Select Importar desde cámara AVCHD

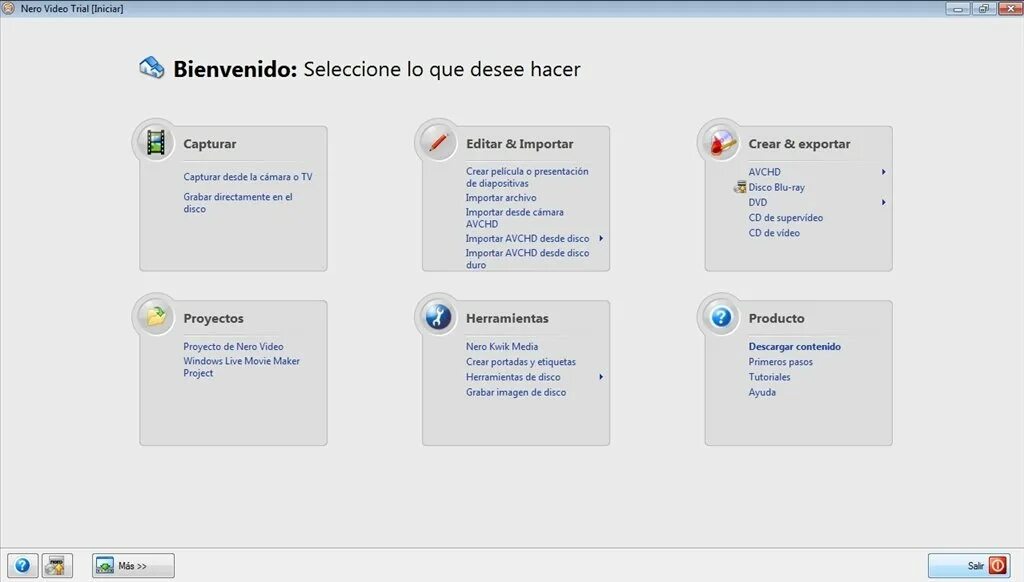tap(515, 218)
